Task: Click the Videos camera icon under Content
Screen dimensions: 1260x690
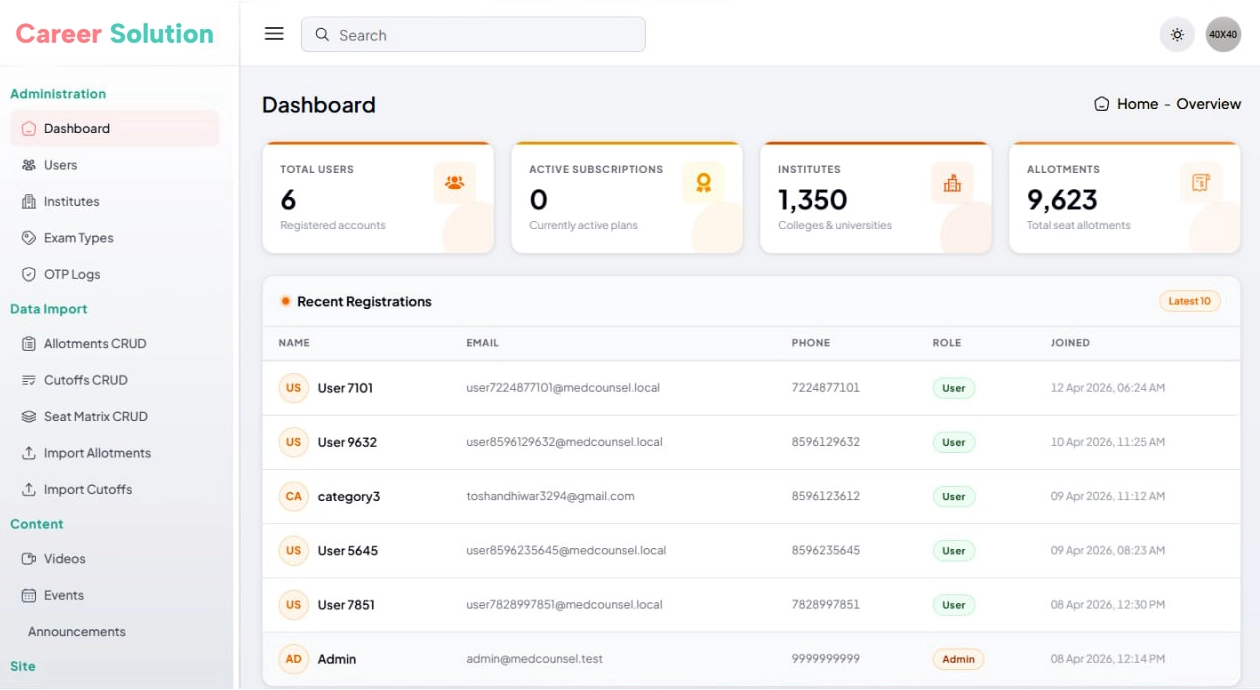Action: 27,559
